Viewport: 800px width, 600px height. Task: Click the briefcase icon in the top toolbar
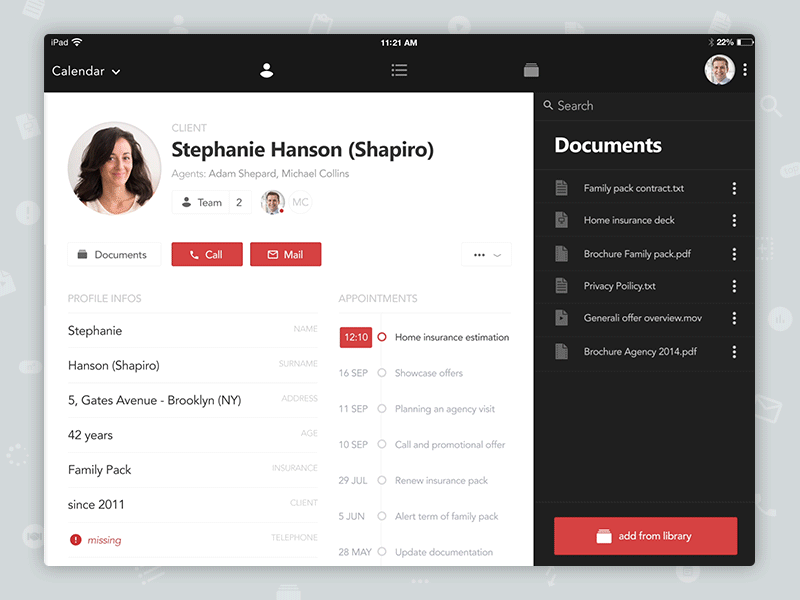[x=531, y=70]
